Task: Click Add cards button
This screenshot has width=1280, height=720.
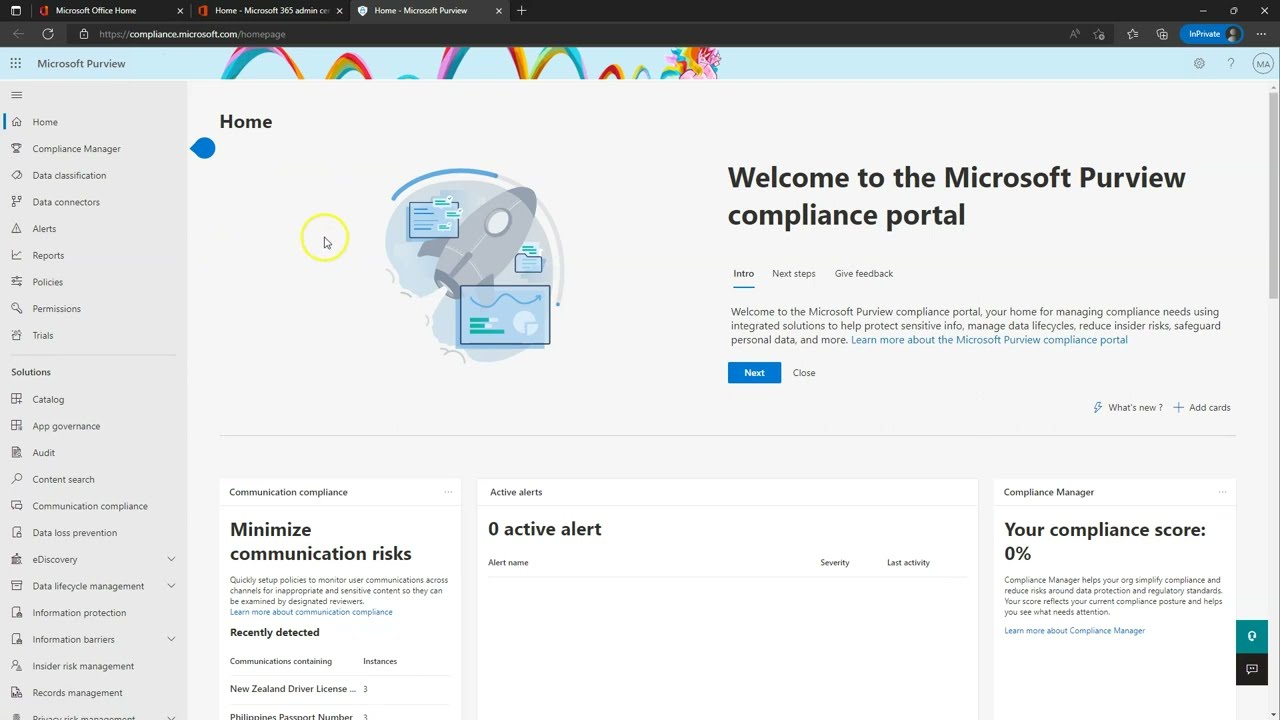Action: 1201,408
